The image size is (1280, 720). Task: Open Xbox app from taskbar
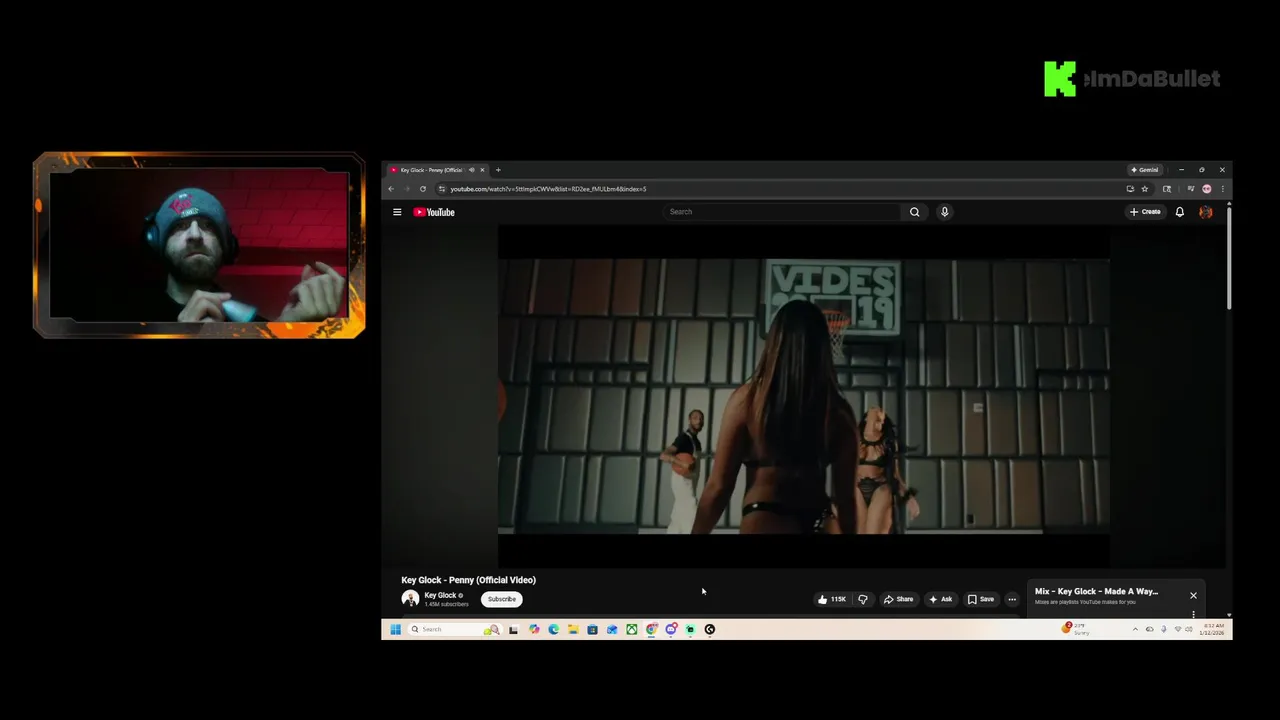(631, 629)
